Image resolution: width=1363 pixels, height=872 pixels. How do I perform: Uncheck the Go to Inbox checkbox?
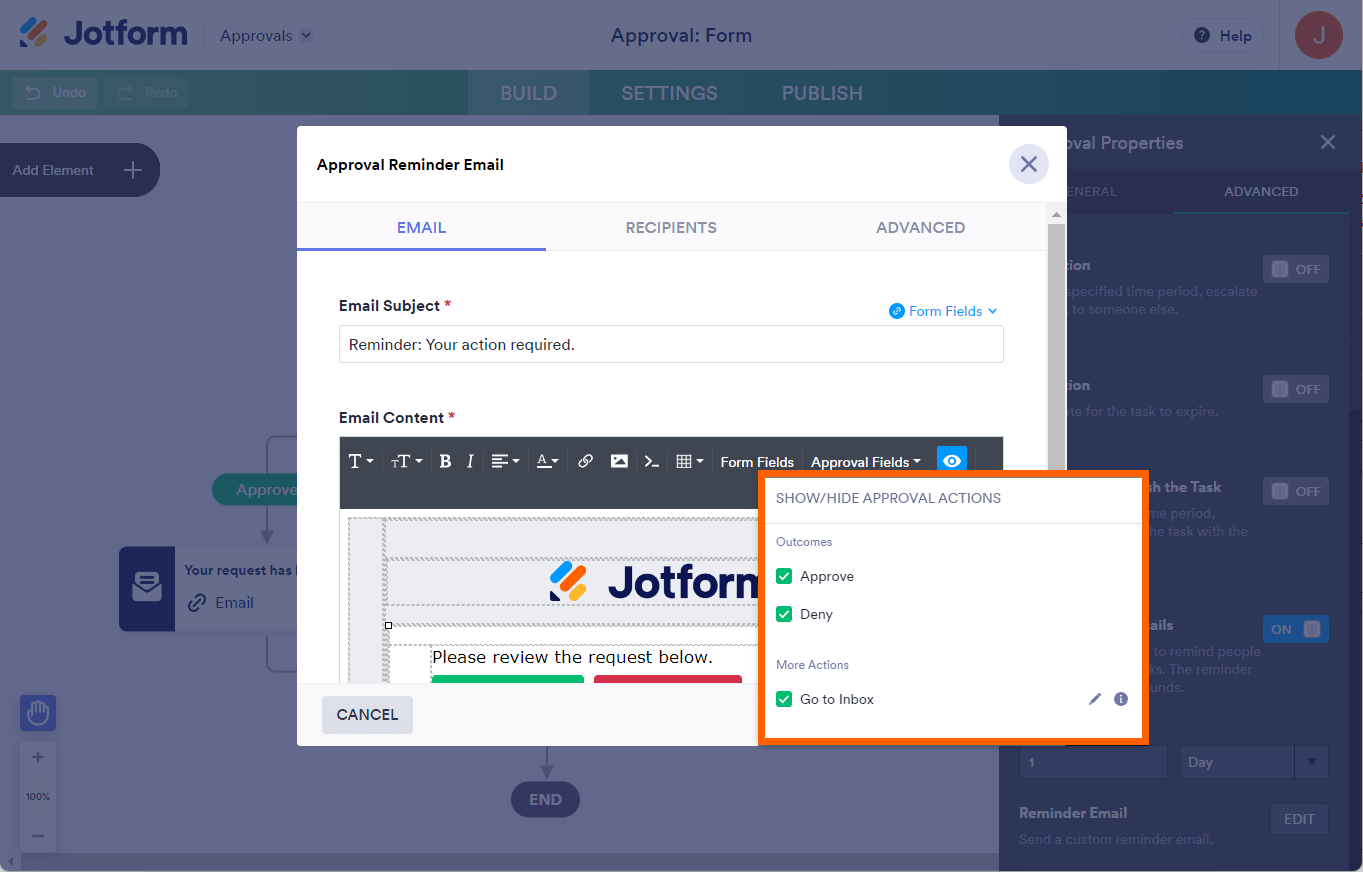[784, 699]
